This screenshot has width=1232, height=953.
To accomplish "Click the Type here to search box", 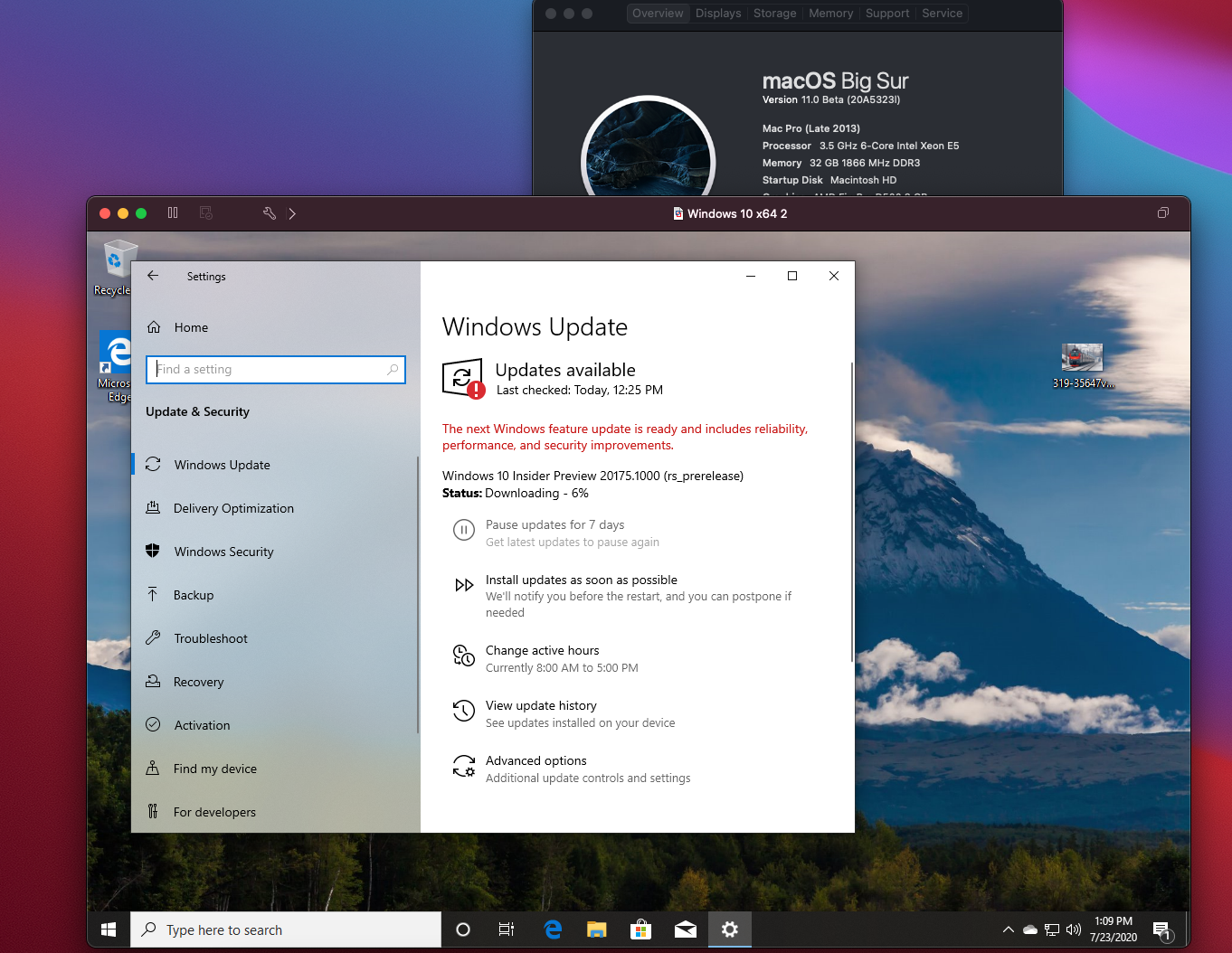I will [x=286, y=929].
